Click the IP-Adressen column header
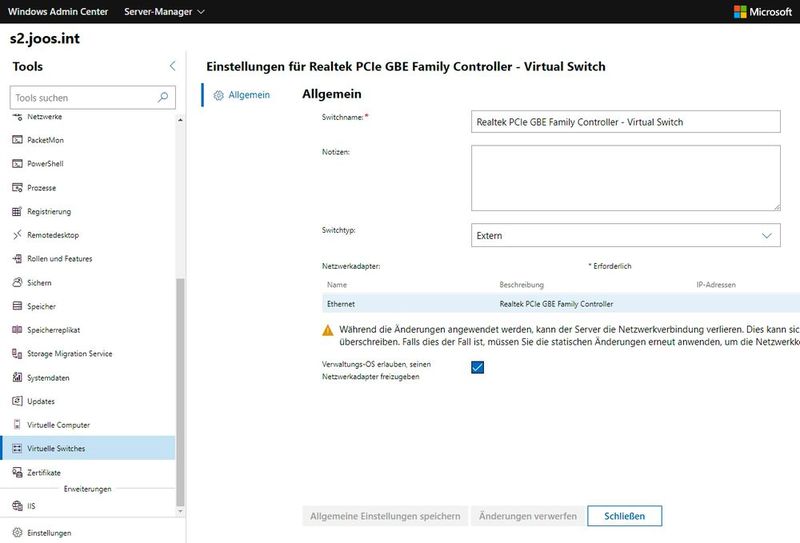800x543 pixels. [716, 285]
